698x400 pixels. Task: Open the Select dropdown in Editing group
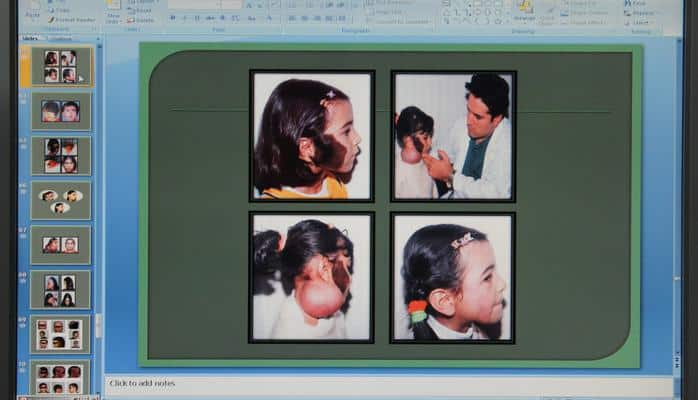click(638, 21)
